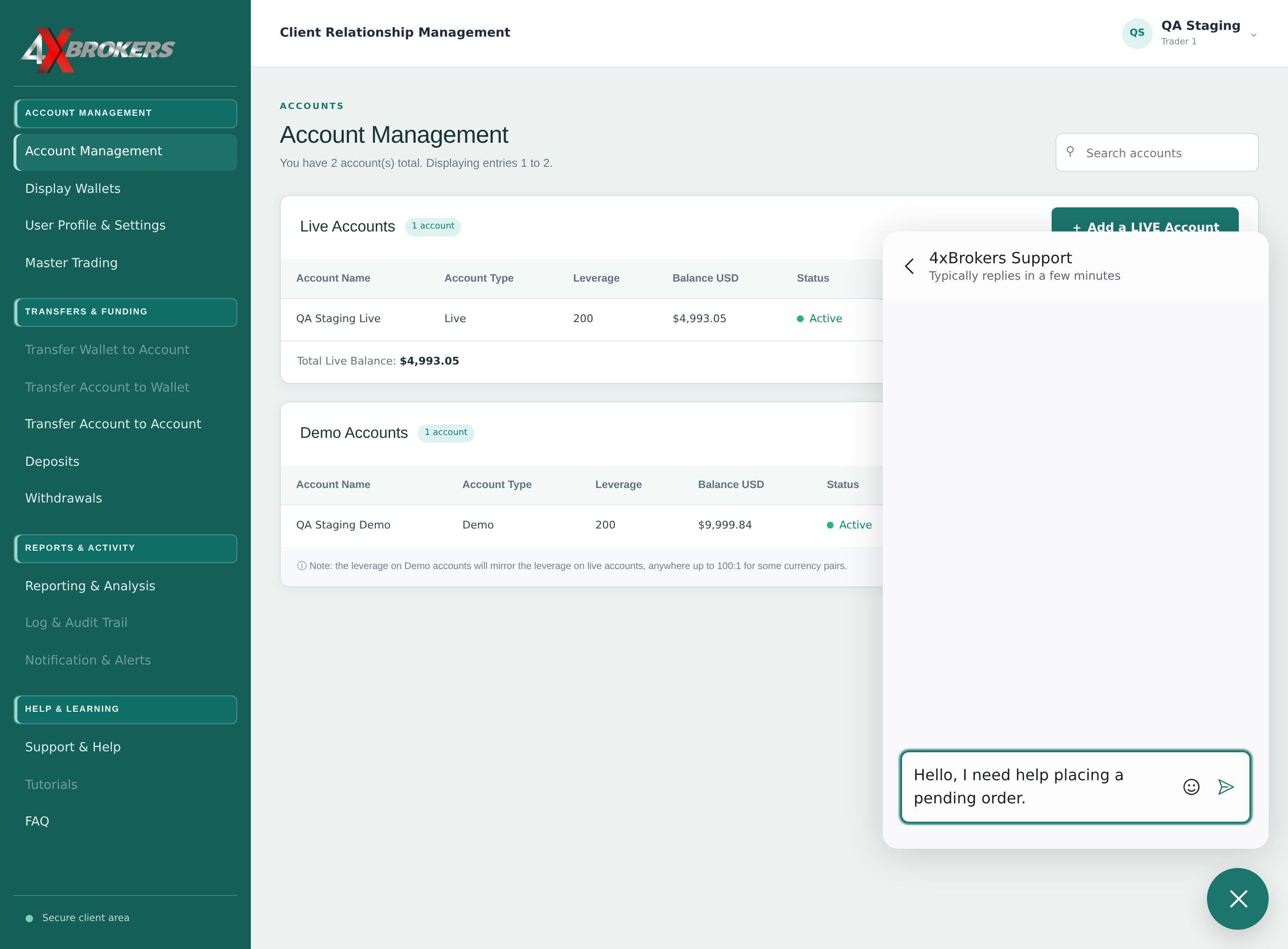Click REPORTS & ACTIVITY section header
The width and height of the screenshot is (1288, 949).
(x=125, y=548)
